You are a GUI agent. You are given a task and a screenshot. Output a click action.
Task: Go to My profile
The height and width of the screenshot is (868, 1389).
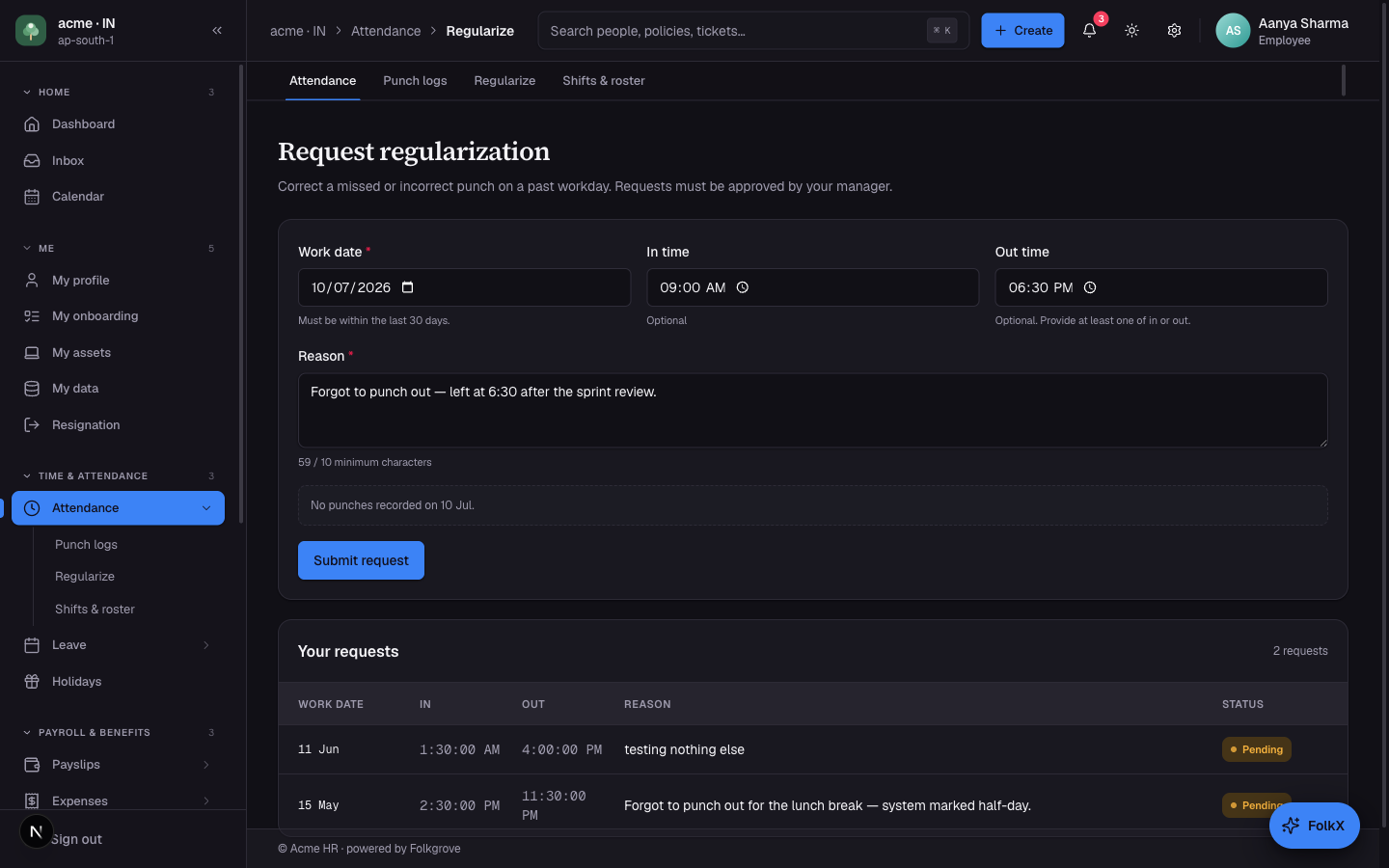(118, 281)
